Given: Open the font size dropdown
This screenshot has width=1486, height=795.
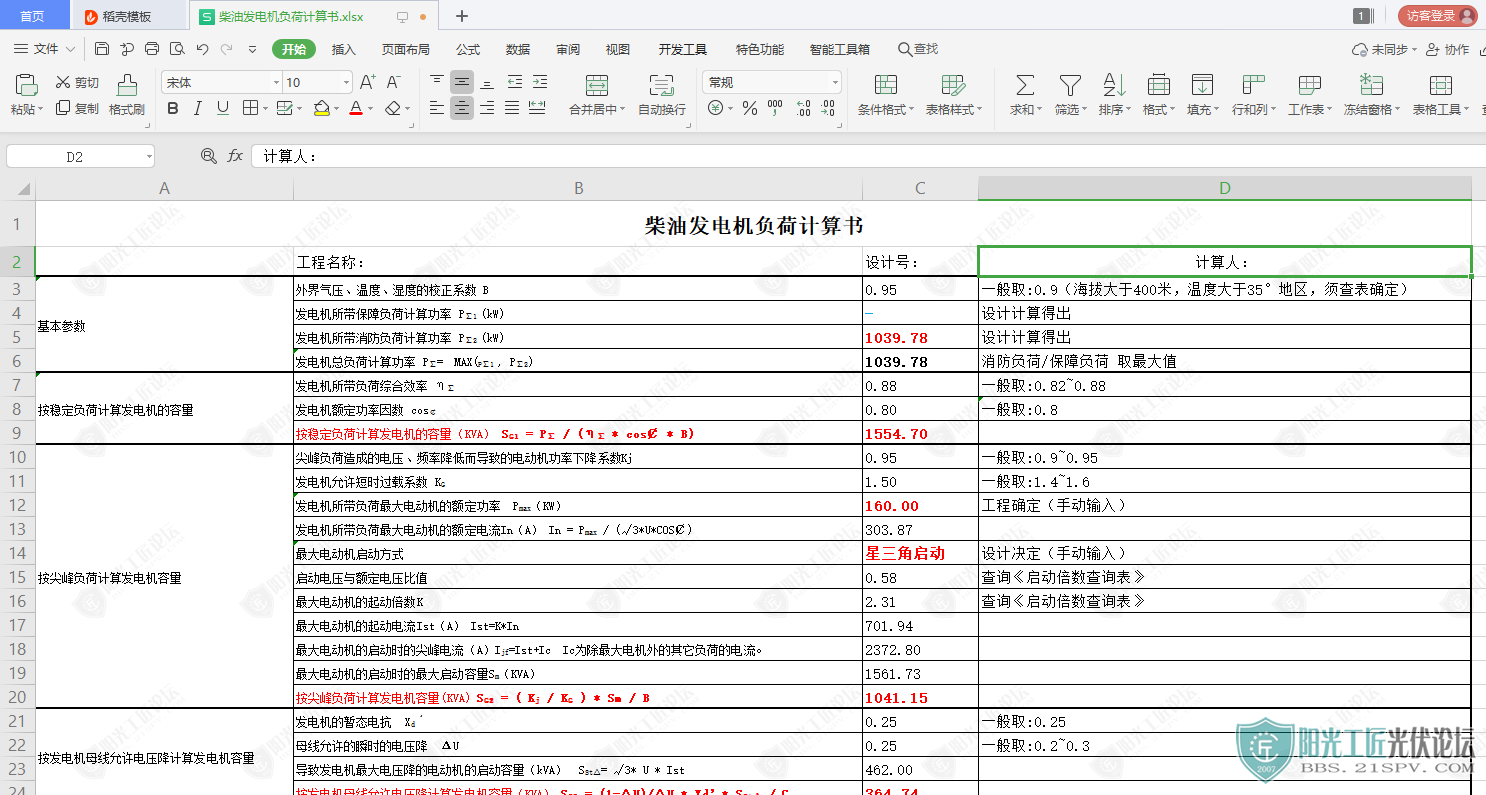Looking at the screenshot, I should click(x=346, y=82).
